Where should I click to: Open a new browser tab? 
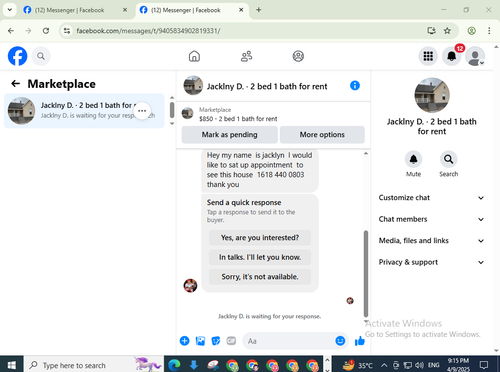pos(259,10)
